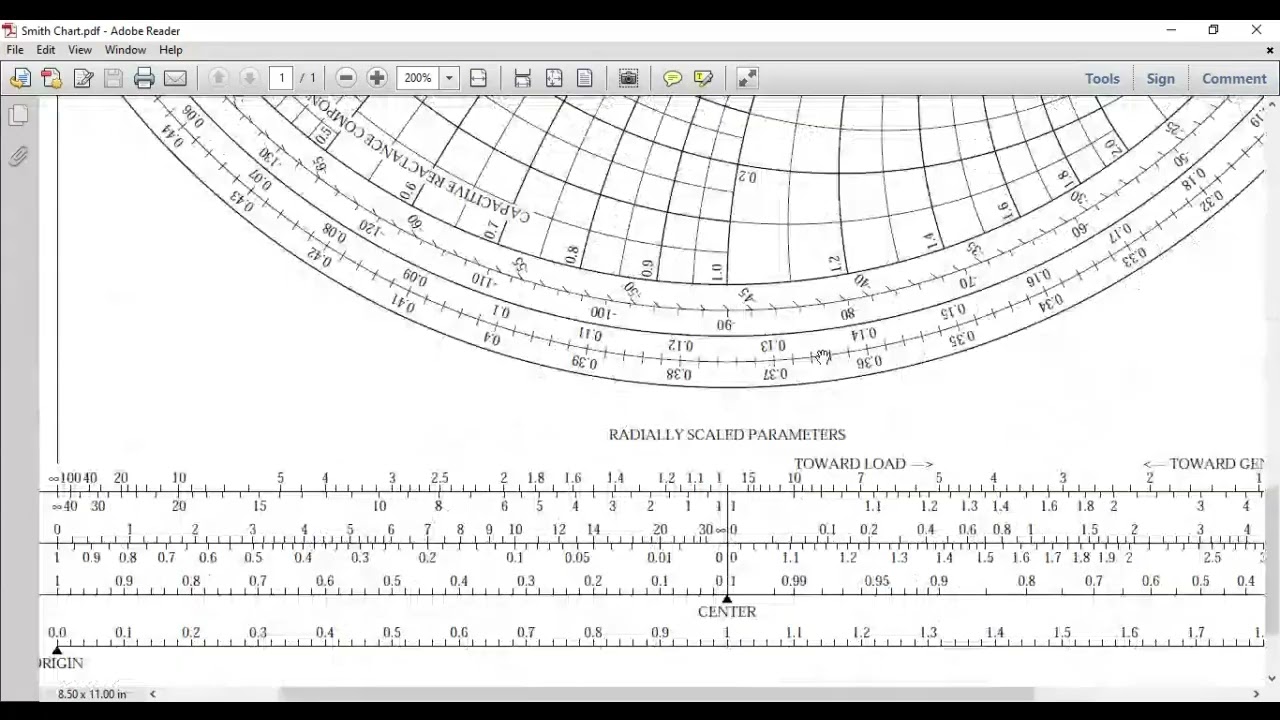Zoom out with the minus button
1280x720 pixels.
click(346, 78)
